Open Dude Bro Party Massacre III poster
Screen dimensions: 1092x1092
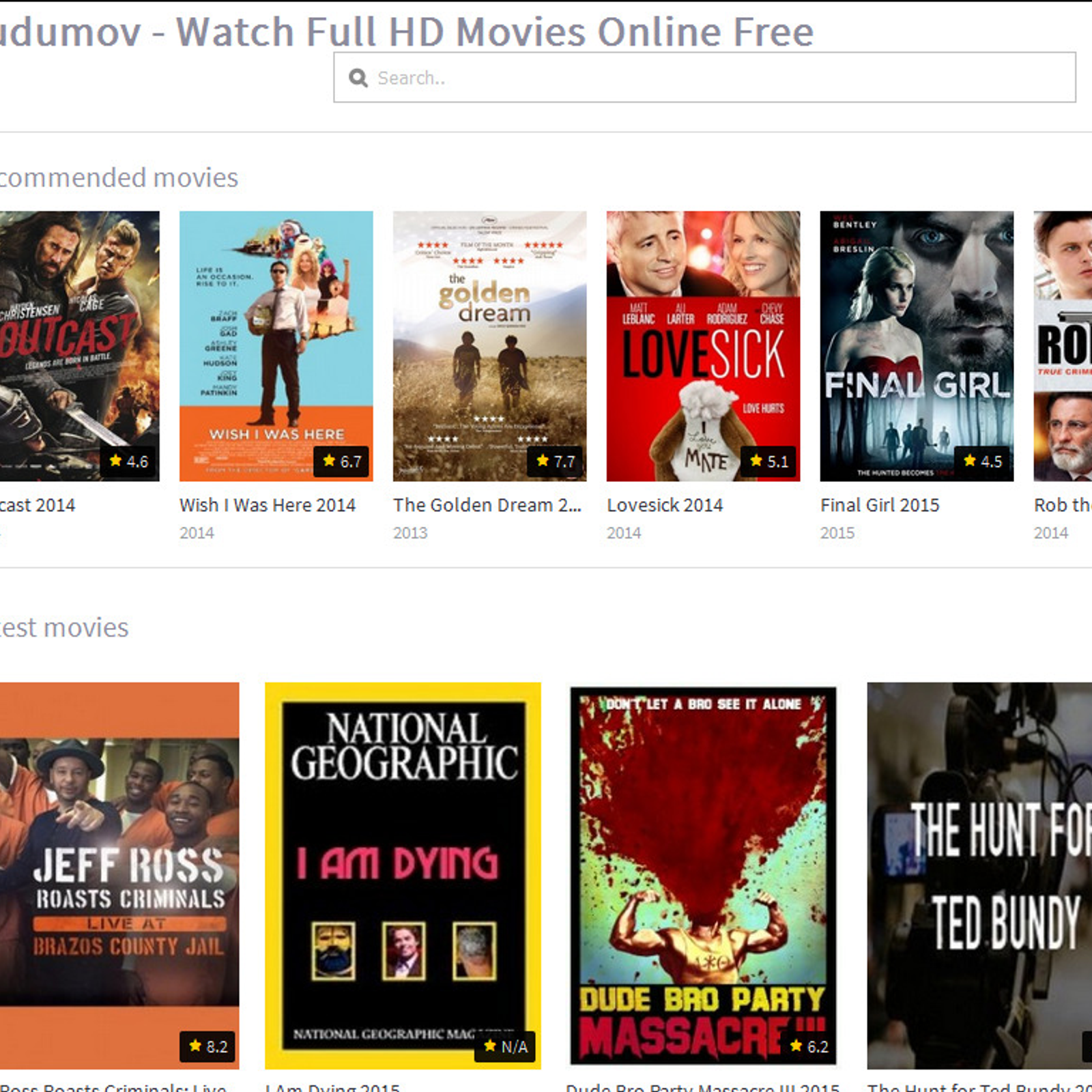703,876
